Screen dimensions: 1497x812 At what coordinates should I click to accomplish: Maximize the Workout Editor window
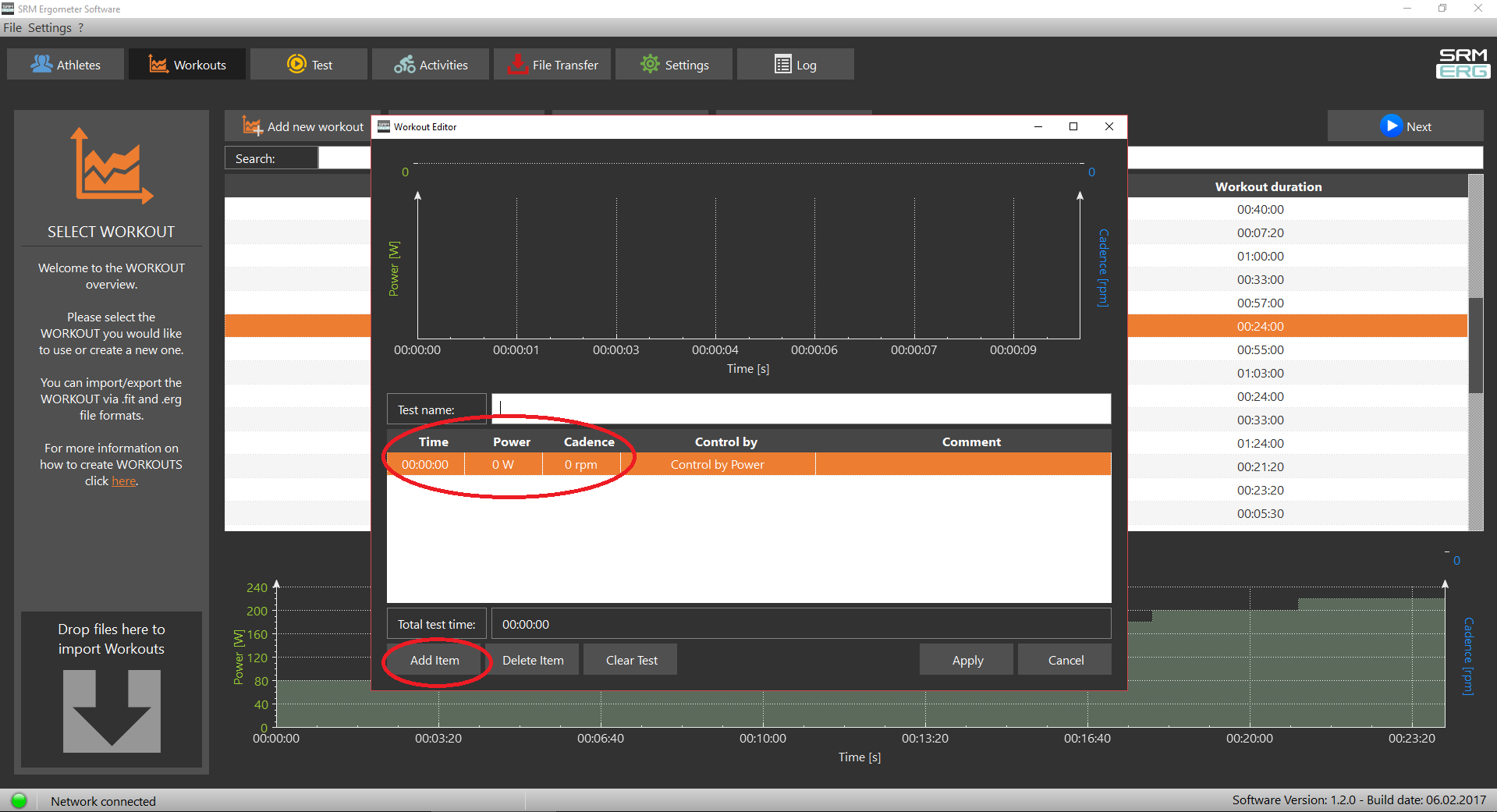[x=1073, y=126]
